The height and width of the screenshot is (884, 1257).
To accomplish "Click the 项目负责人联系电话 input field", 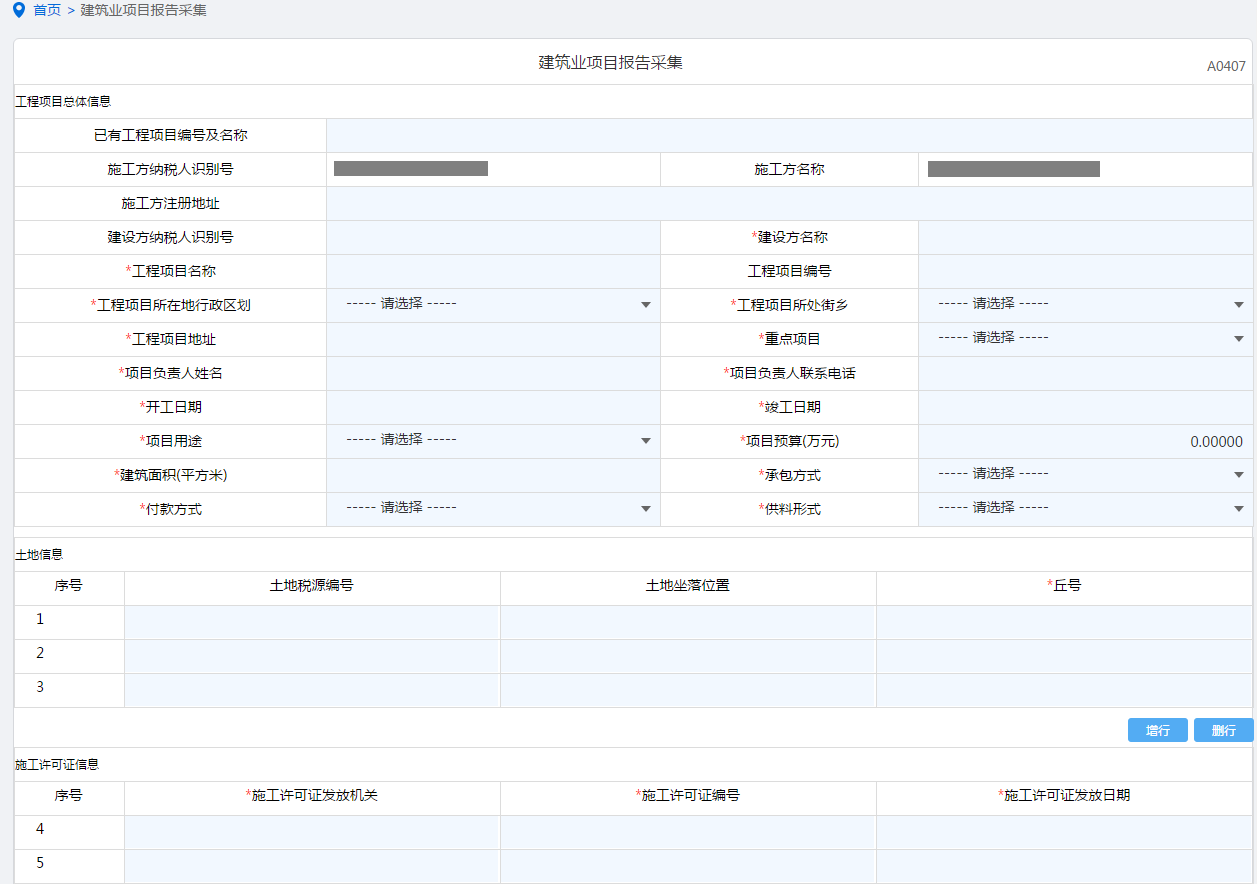I will pyautogui.click(x=1085, y=374).
